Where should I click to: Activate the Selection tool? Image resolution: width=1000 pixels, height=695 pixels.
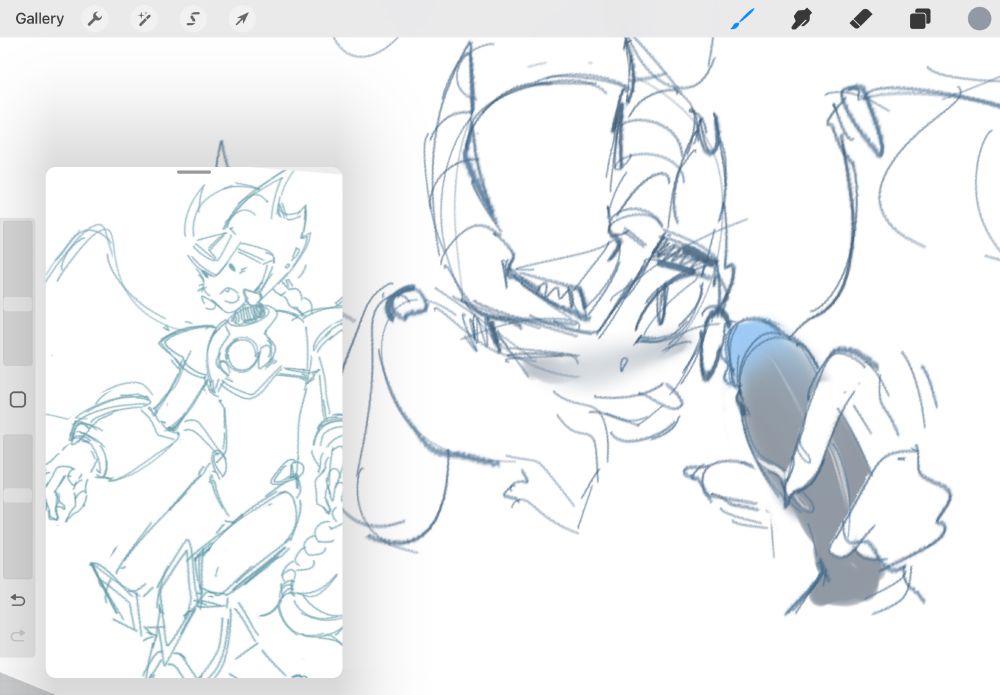point(193,19)
